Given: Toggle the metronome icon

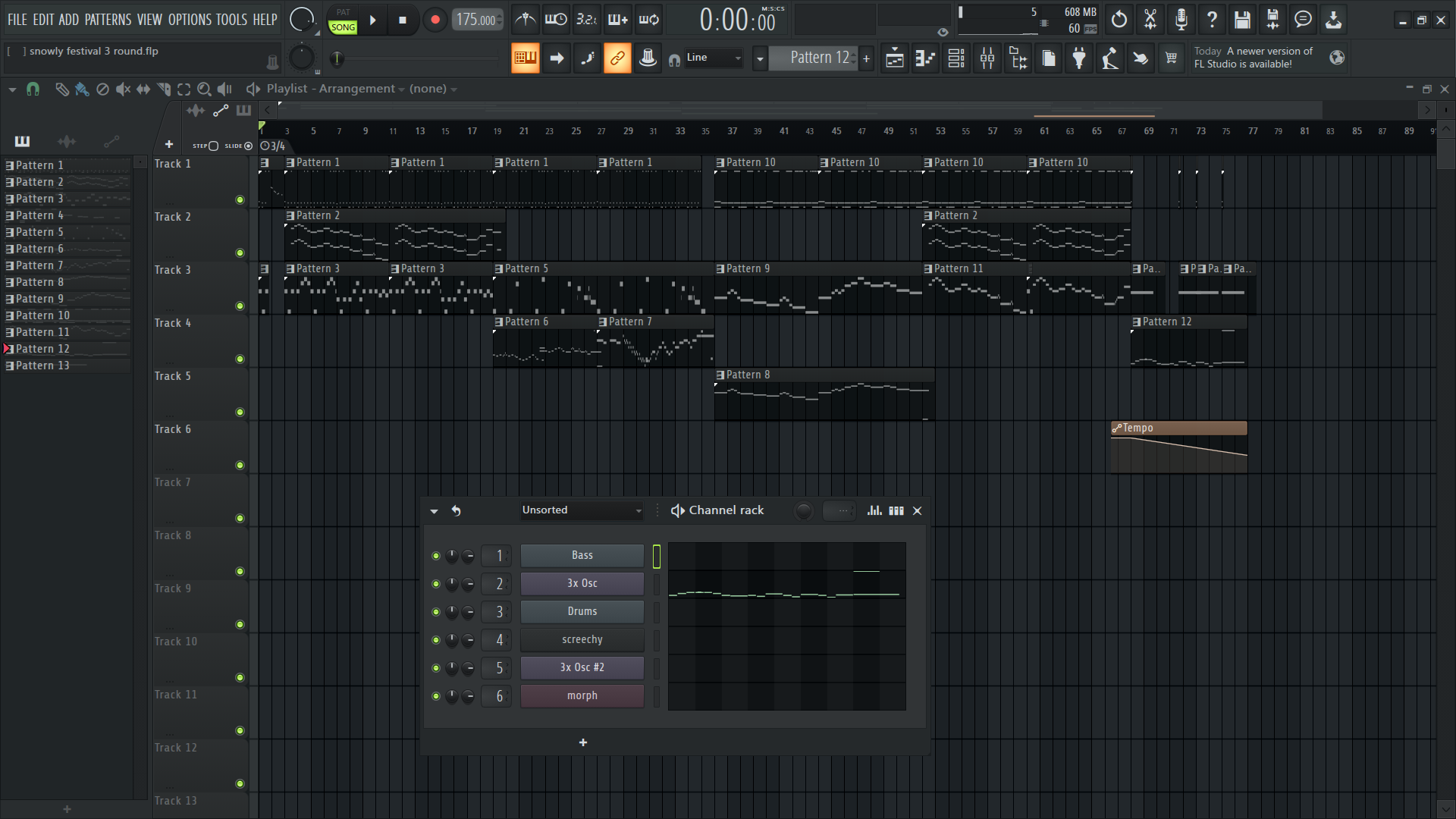Looking at the screenshot, I should coord(525,20).
